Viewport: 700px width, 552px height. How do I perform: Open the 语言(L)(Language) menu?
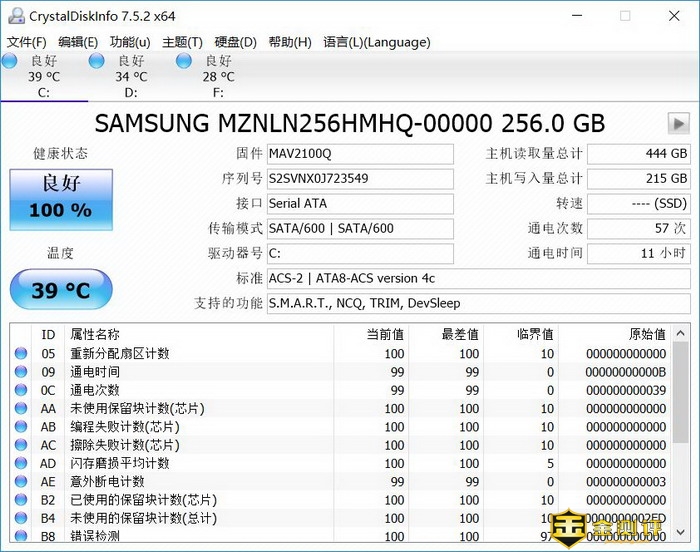[377, 42]
